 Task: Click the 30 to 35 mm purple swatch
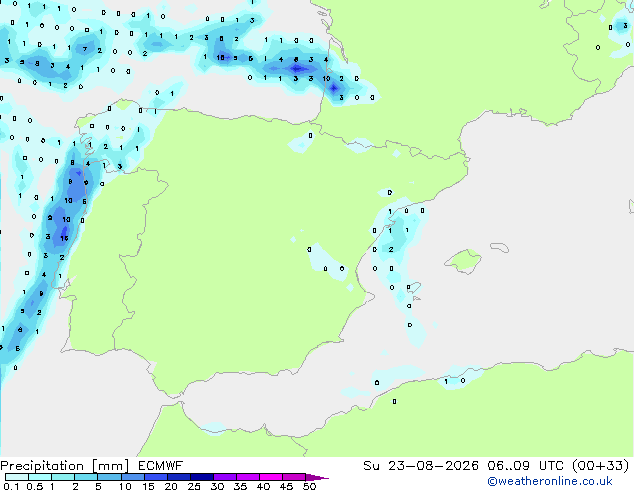[x=225, y=477]
